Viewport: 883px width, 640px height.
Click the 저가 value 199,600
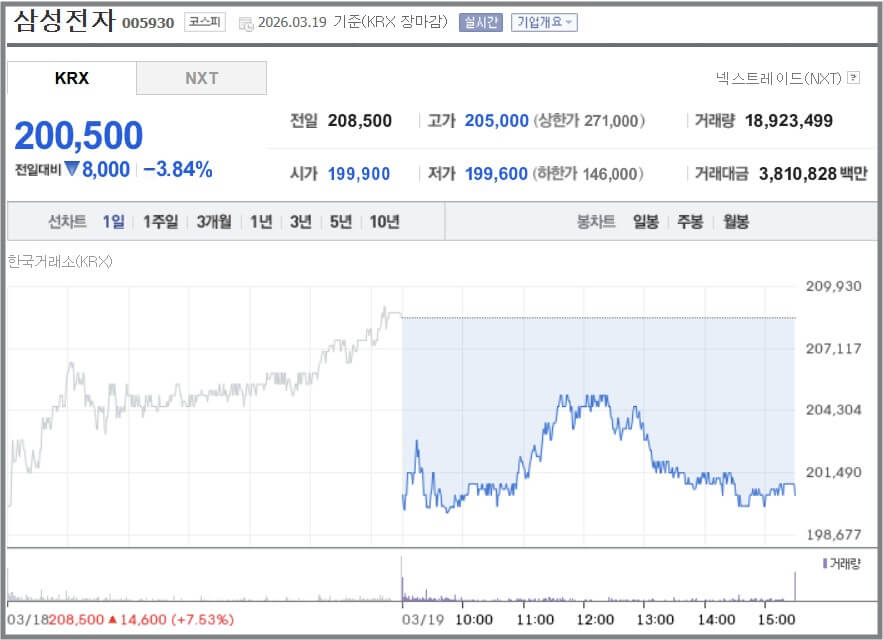pos(496,174)
